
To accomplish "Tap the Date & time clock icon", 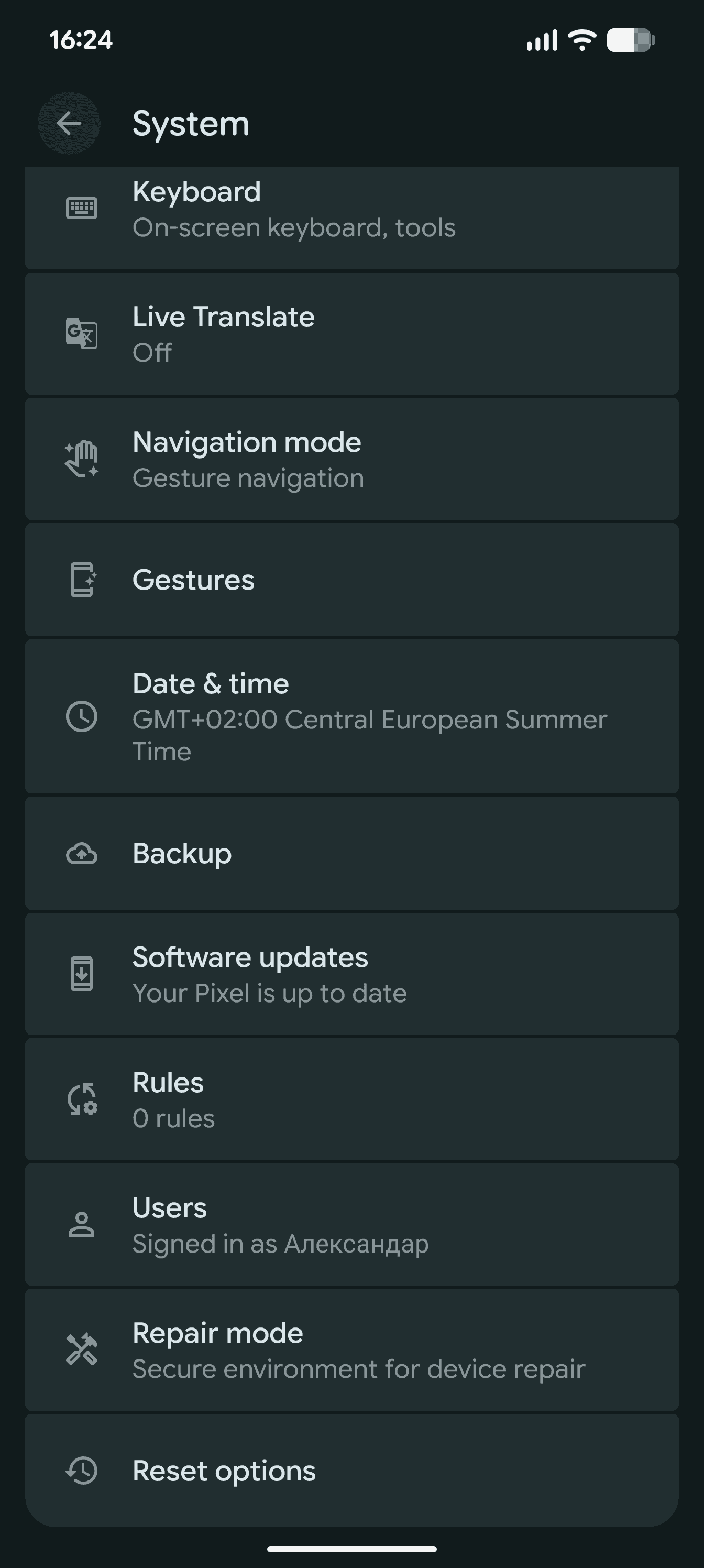I will click(82, 716).
